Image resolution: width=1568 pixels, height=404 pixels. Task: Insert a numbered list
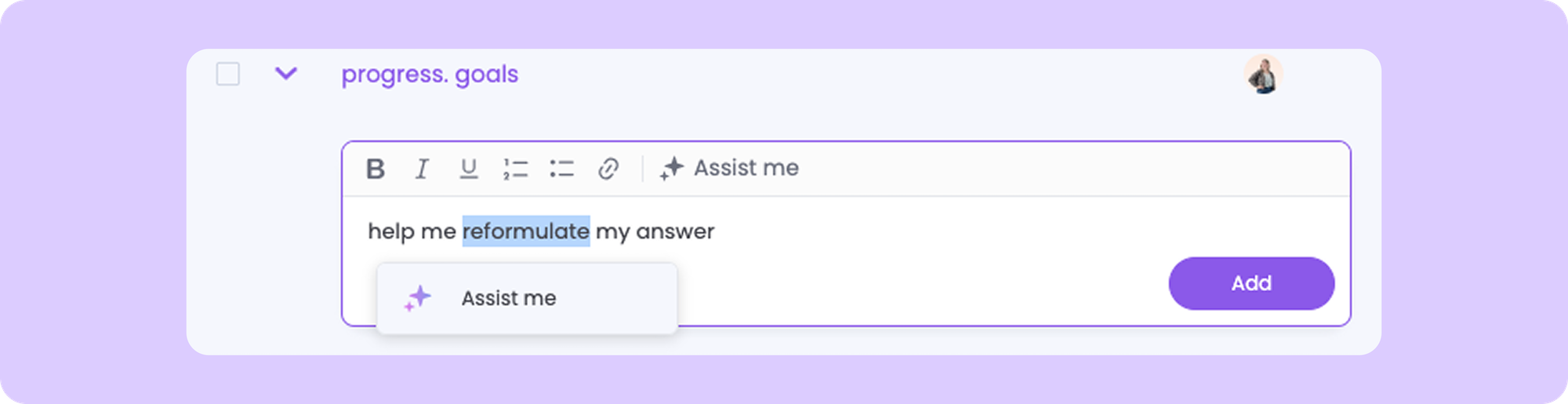(515, 169)
